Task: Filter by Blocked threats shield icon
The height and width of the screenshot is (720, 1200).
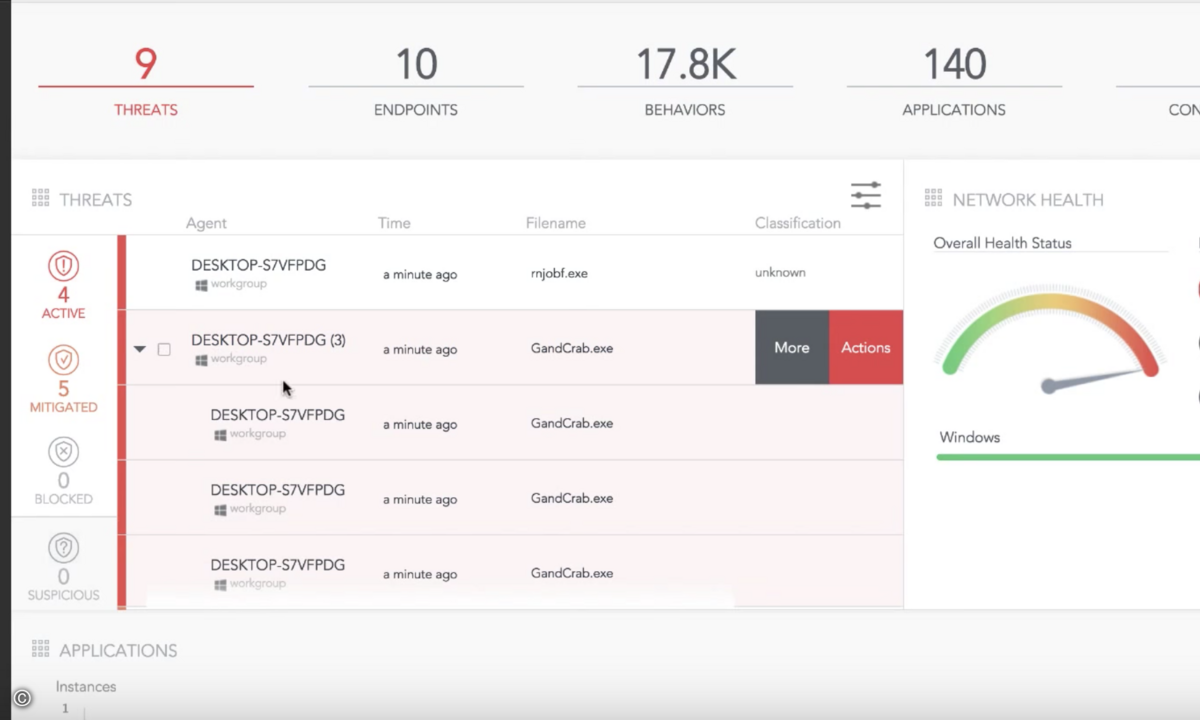Action: (64, 452)
